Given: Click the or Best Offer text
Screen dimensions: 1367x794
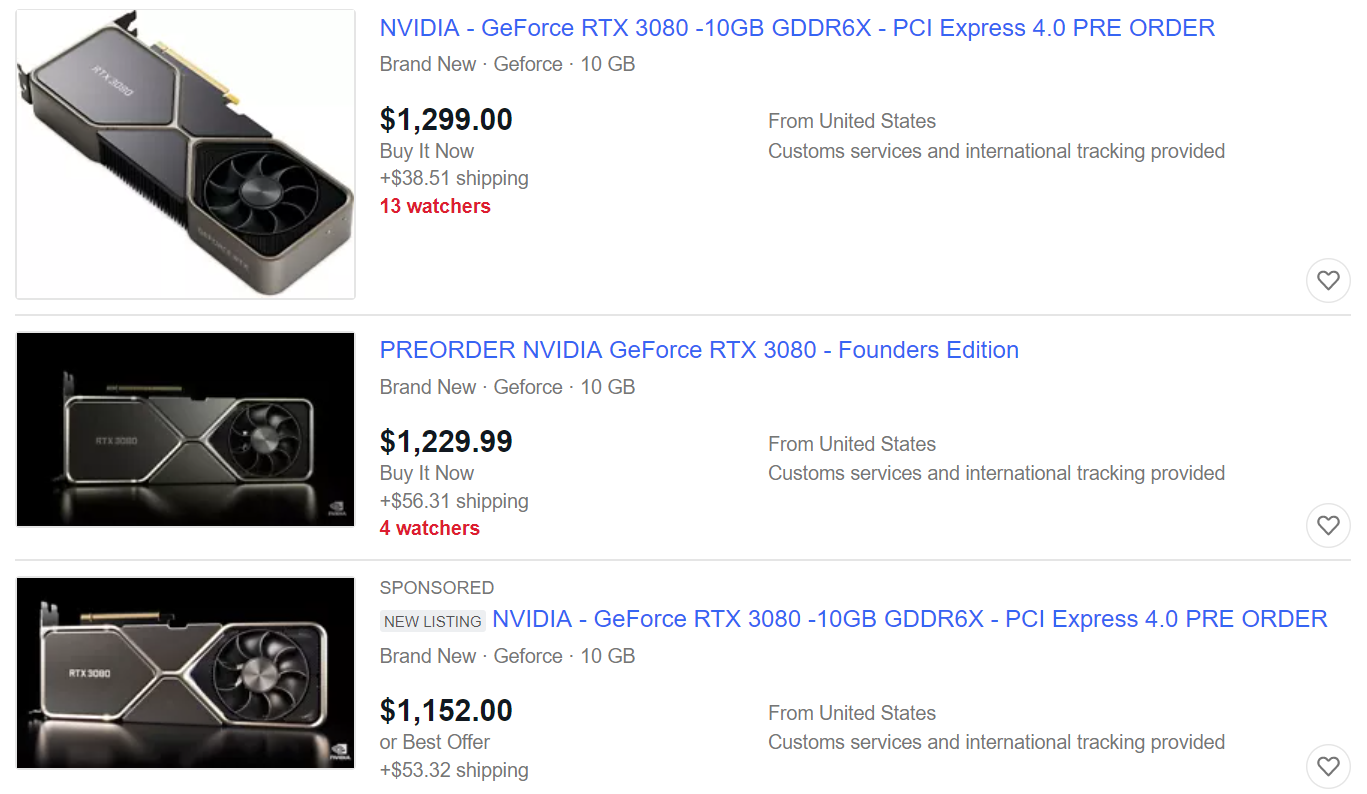Looking at the screenshot, I should tap(435, 742).
